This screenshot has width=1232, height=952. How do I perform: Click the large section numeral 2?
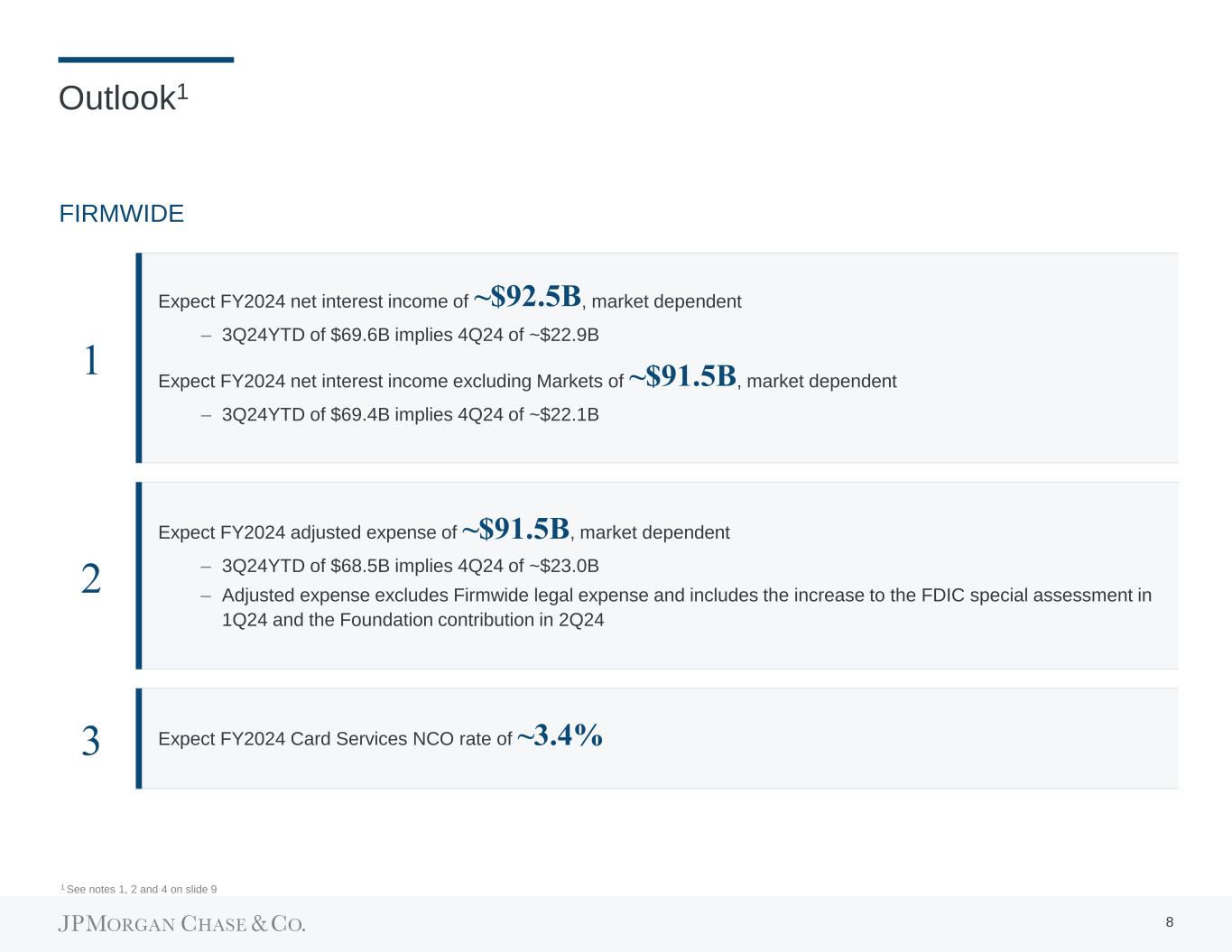90,578
